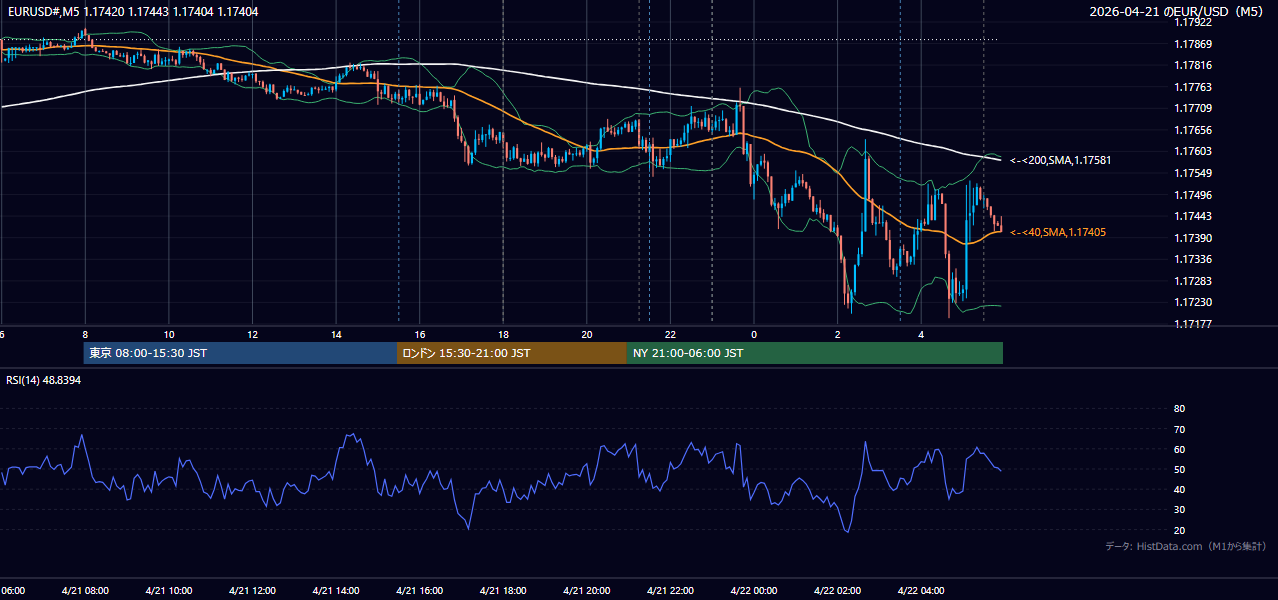Click the RSI(14) 48.8394 indicator label
The height and width of the screenshot is (600, 1278).
[x=44, y=380]
